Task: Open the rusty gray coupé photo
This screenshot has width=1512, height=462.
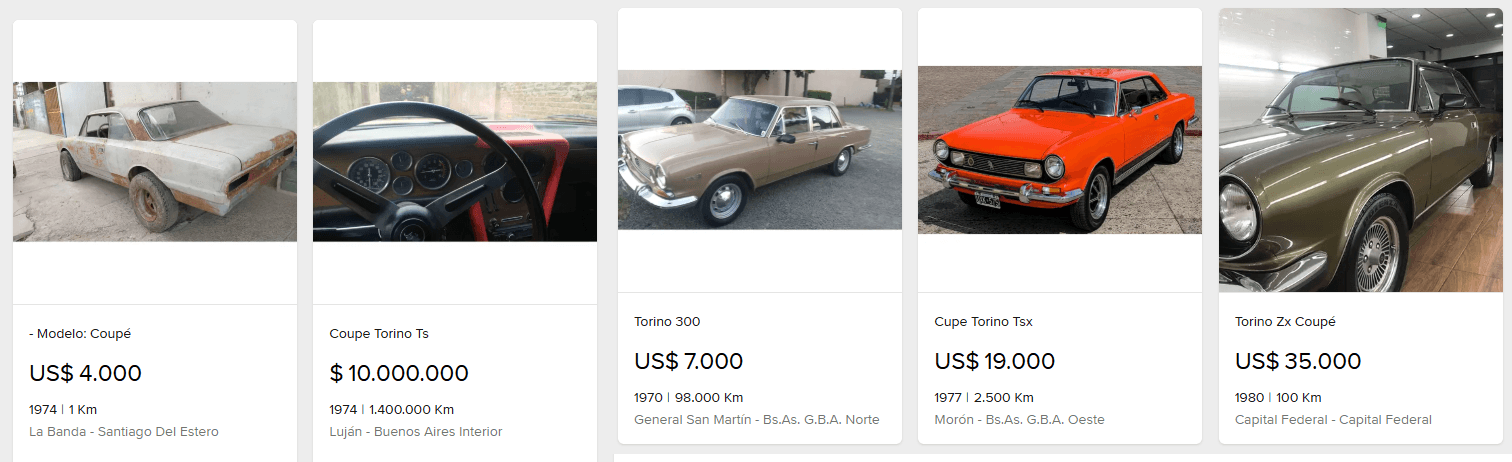Action: (155, 161)
